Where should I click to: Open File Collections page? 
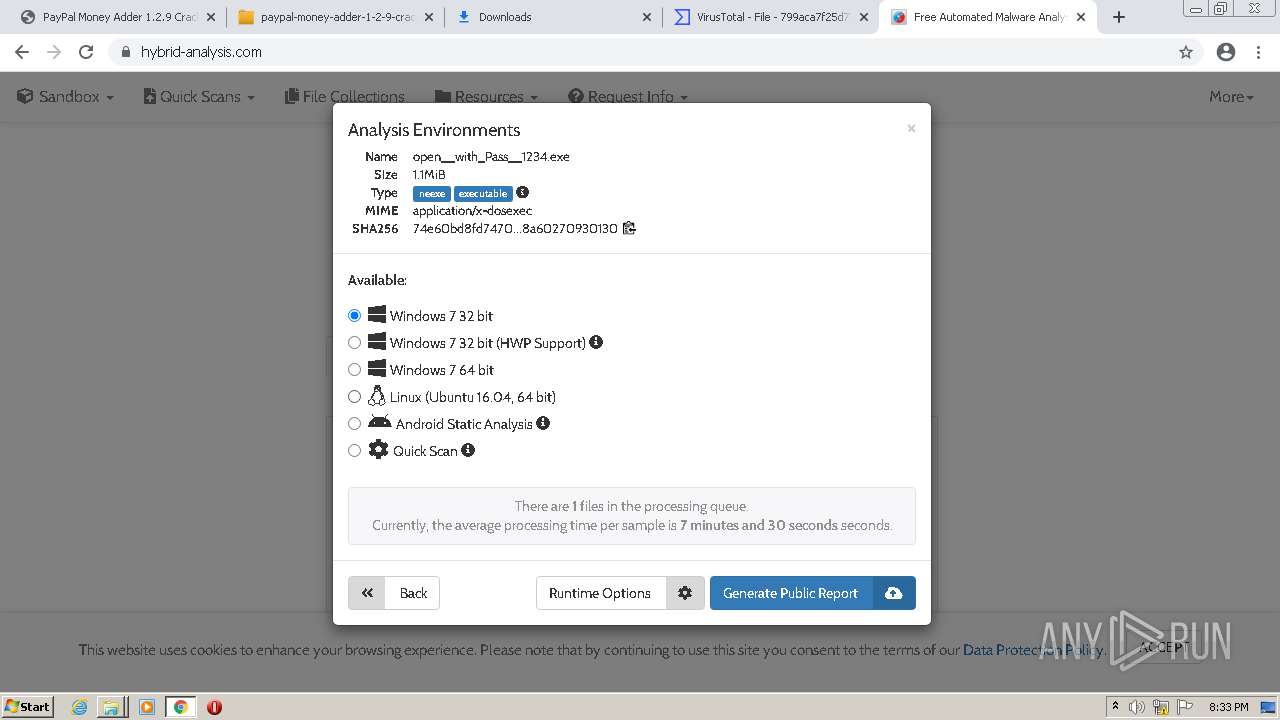point(345,96)
